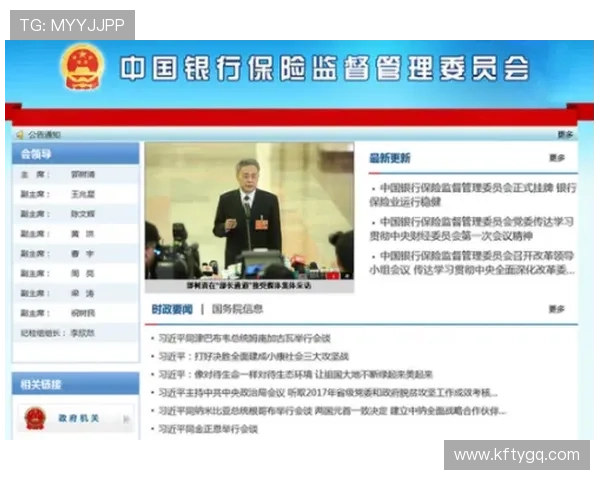Click the 公告通知 speaker icon
The height and width of the screenshot is (480, 600).
tap(20, 135)
